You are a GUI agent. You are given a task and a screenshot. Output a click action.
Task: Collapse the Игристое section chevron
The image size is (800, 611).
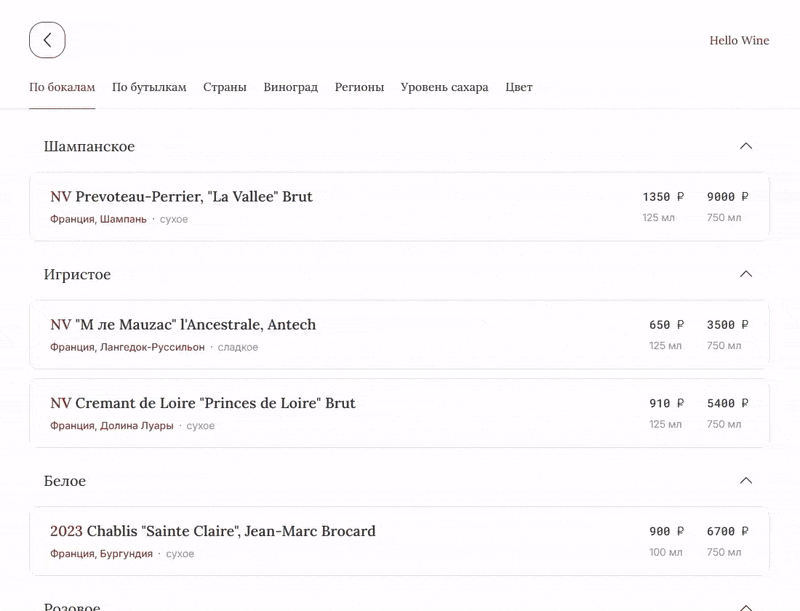[x=745, y=274]
